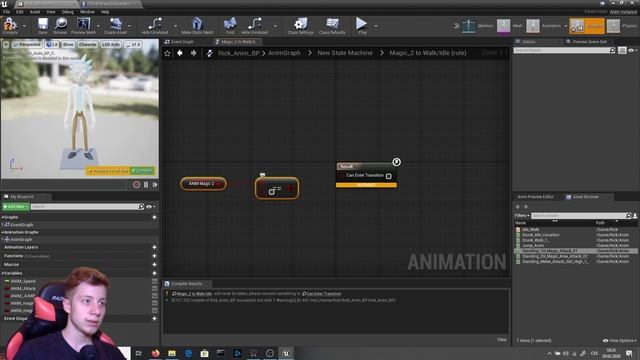Compile the animation blueprint
This screenshot has height=360, width=640.
coord(10,25)
